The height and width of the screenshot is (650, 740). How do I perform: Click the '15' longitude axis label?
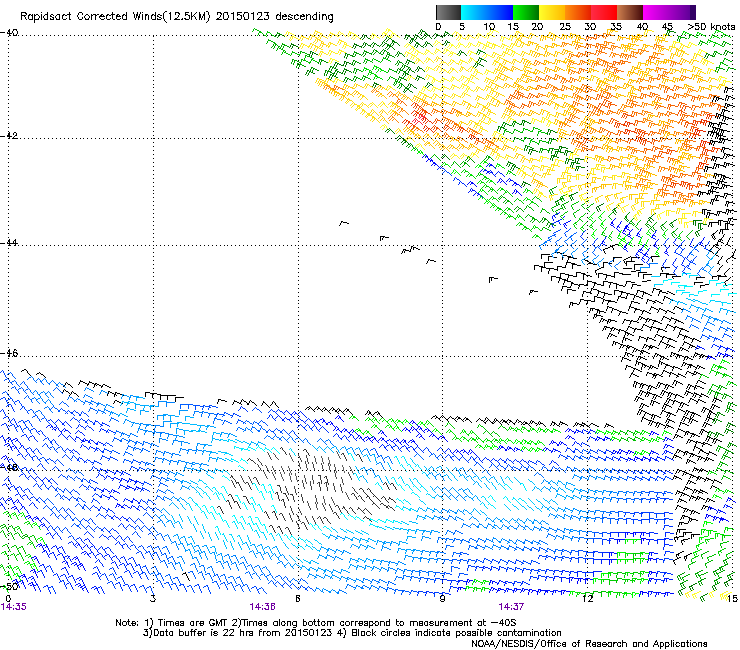tap(732, 599)
